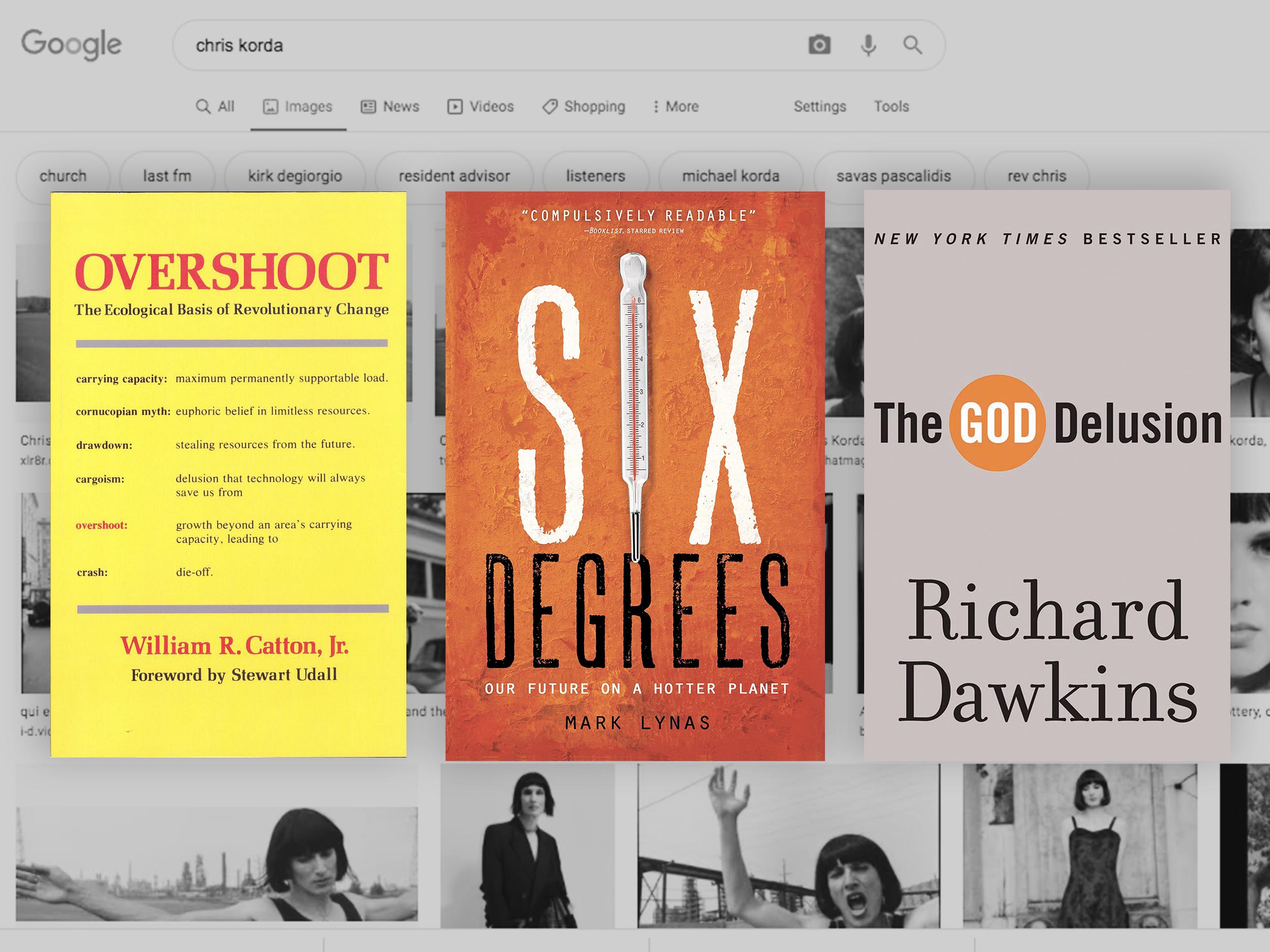
Task: Click the magnifying glass search button
Action: pos(912,45)
